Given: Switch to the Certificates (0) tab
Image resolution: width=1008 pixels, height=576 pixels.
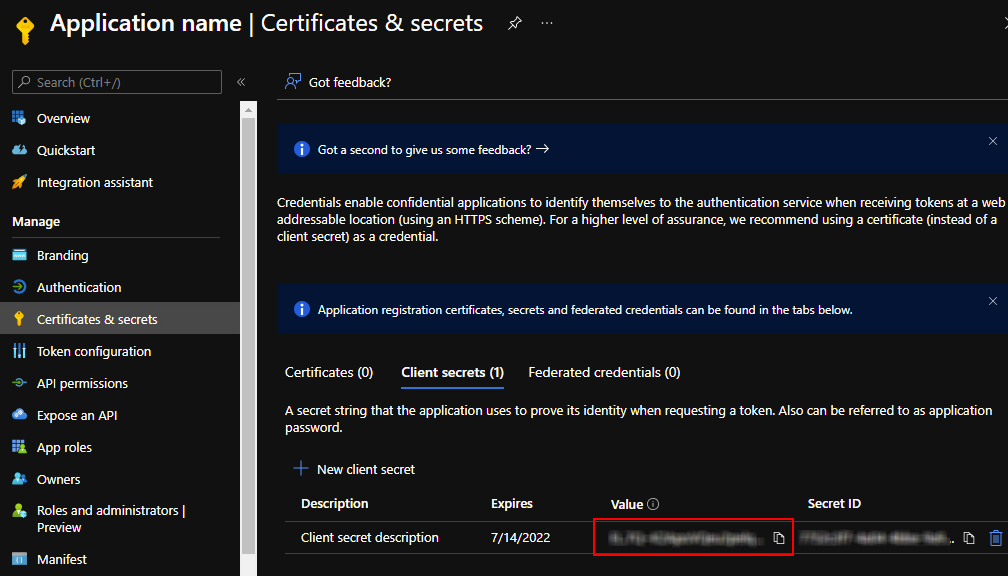Looking at the screenshot, I should coord(329,372).
